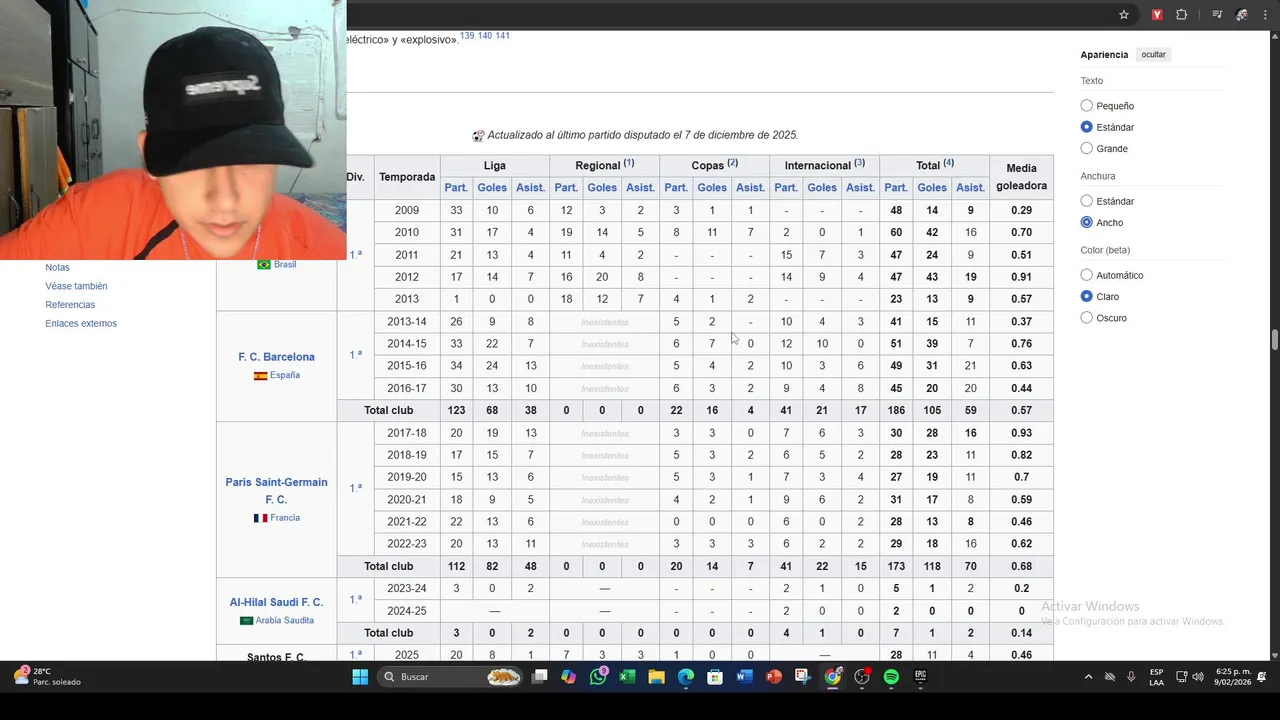Viewport: 1280px width, 720px height.
Task: Open the Windows Start menu
Action: point(360,677)
